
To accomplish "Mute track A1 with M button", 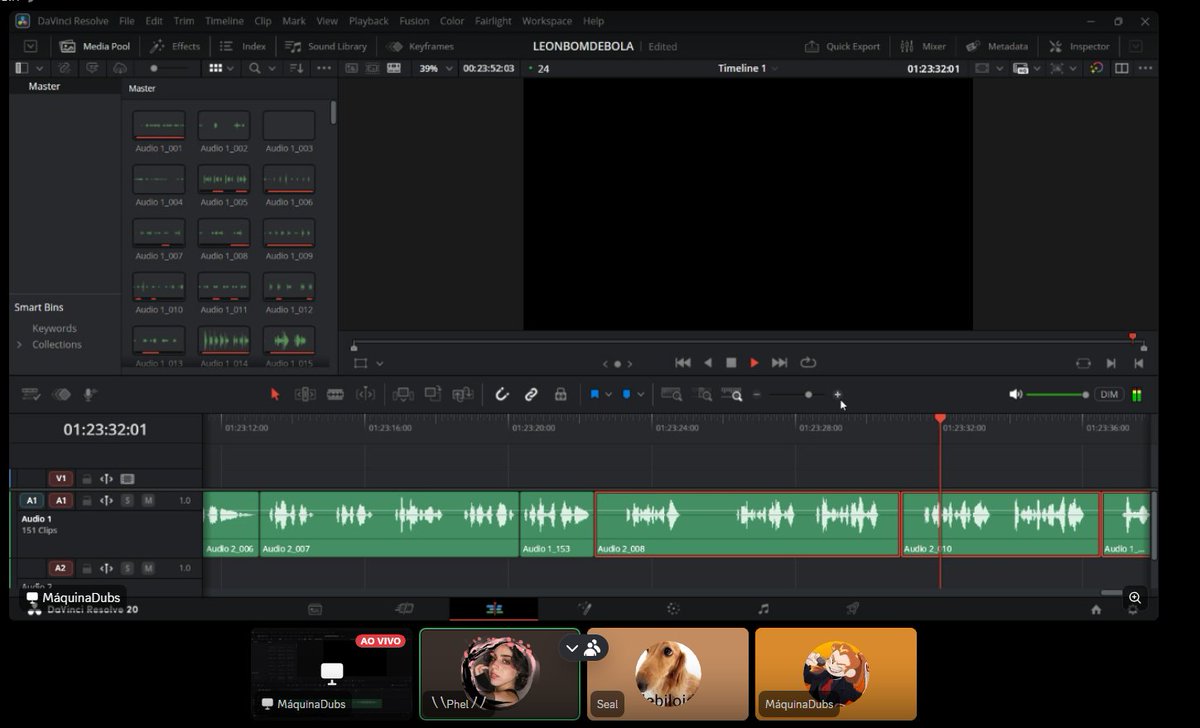I will 148,500.
